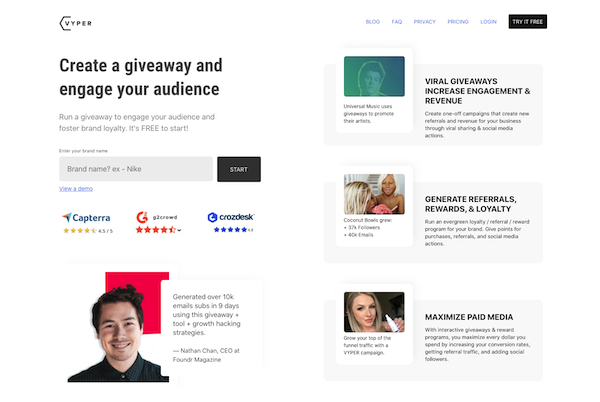The height and width of the screenshot is (402, 600).
Task: Open the PRIVACY link in navigation
Action: [424, 22]
